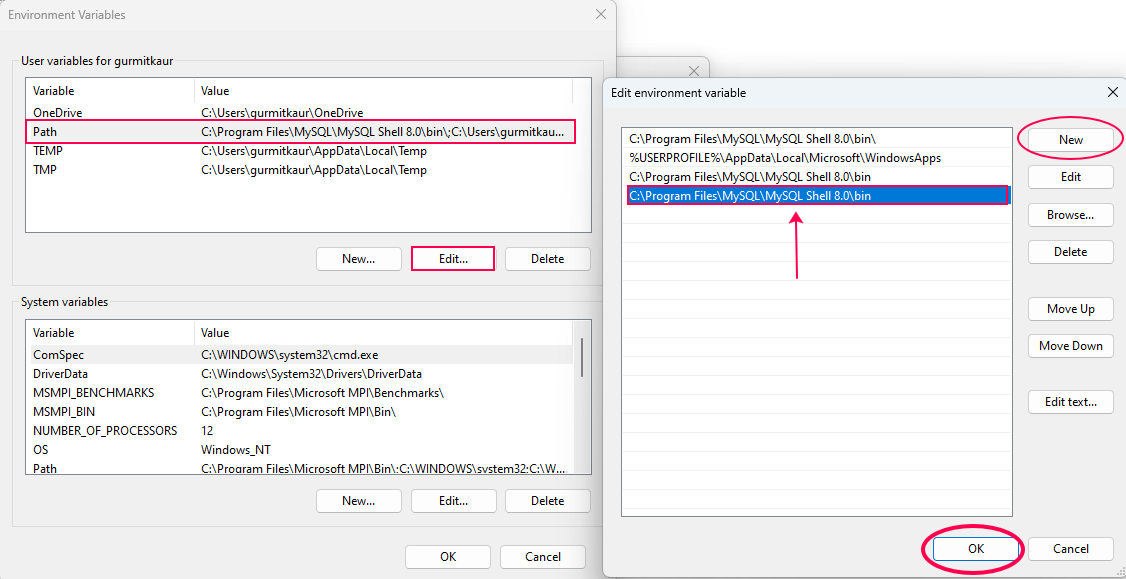Select the OneDrive user variable row
This screenshot has width=1126, height=579.
(300, 113)
